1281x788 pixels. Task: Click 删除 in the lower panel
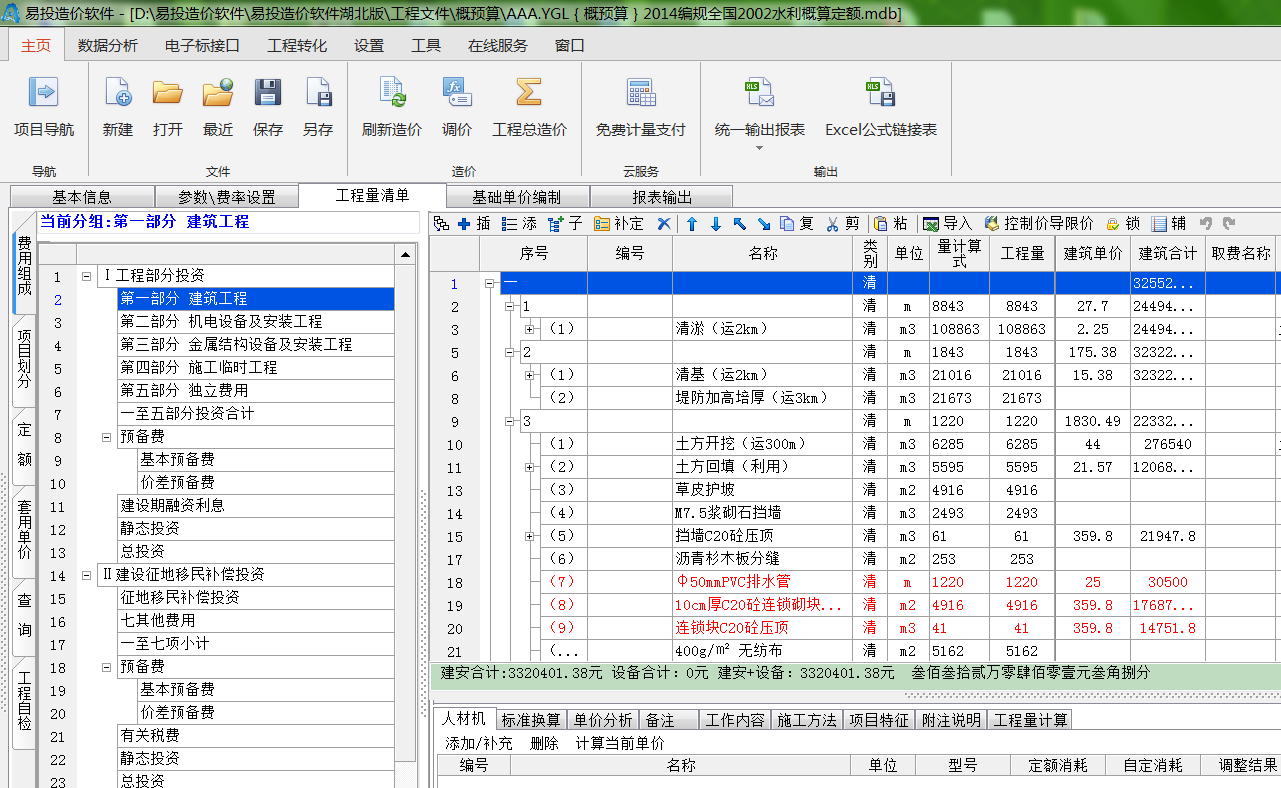click(544, 743)
